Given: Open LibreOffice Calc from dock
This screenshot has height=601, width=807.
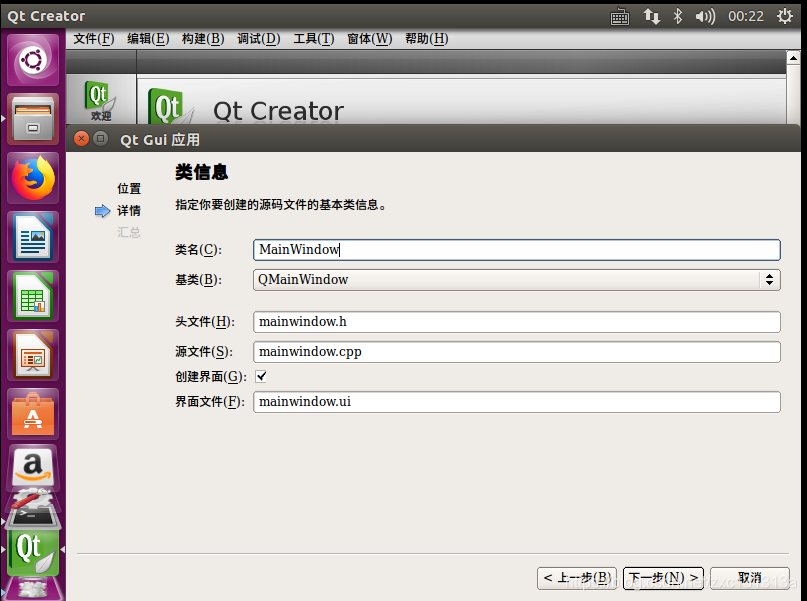Looking at the screenshot, I should click(x=33, y=296).
